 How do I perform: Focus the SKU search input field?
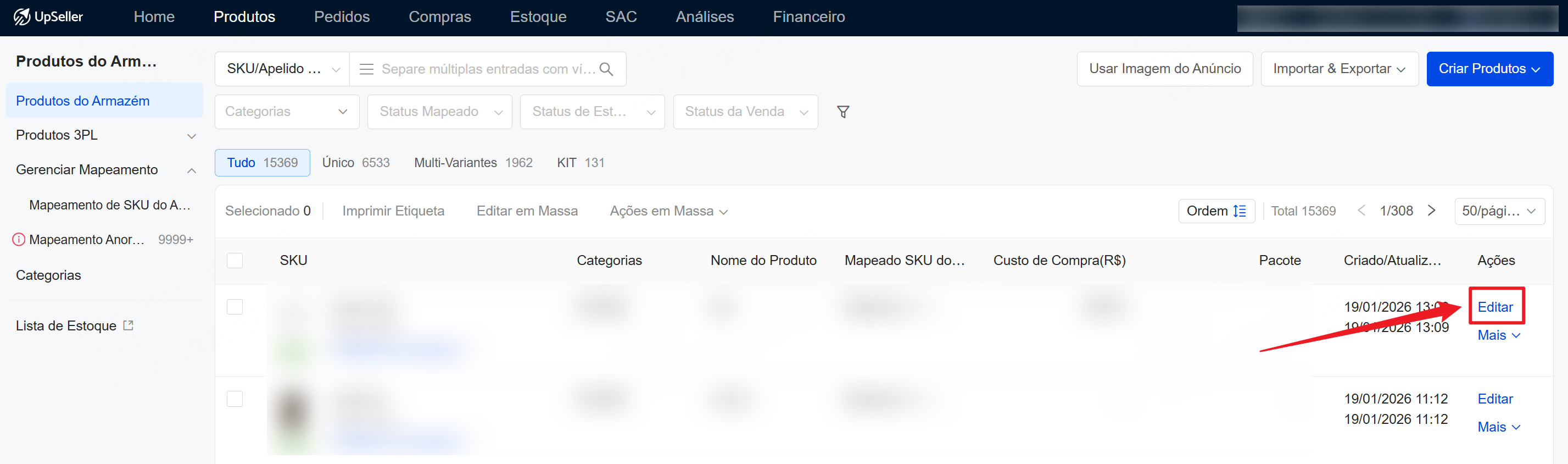tap(487, 69)
